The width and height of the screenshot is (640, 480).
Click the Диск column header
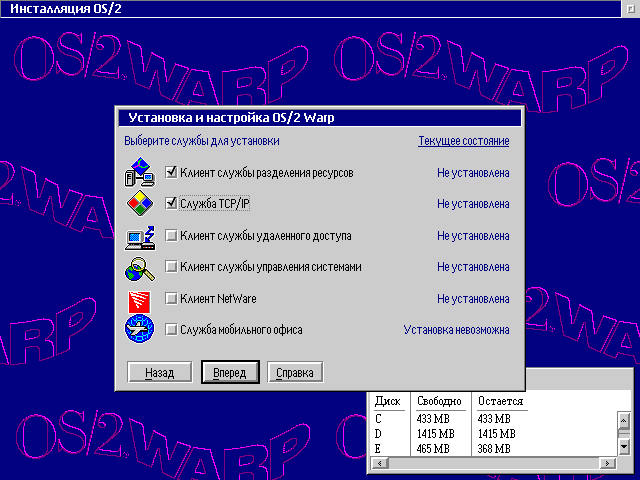coord(388,401)
